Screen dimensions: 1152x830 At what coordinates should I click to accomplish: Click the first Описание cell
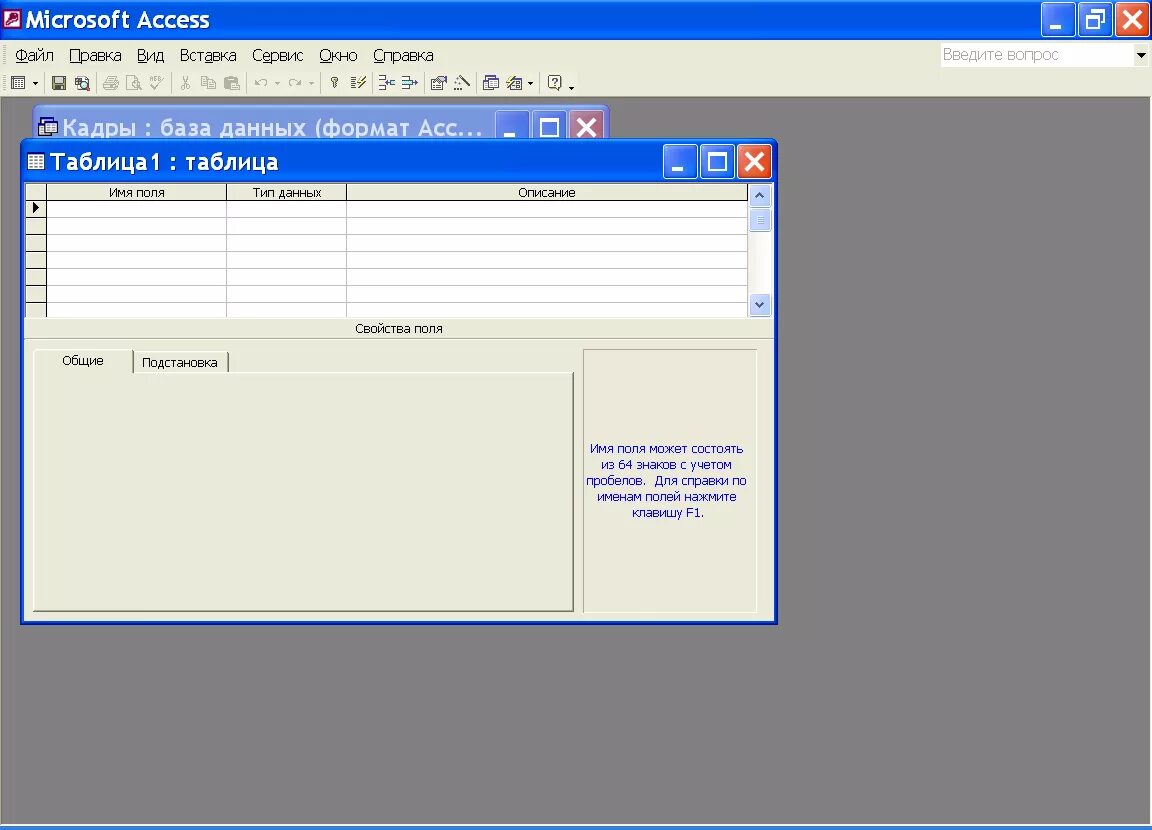click(x=547, y=209)
